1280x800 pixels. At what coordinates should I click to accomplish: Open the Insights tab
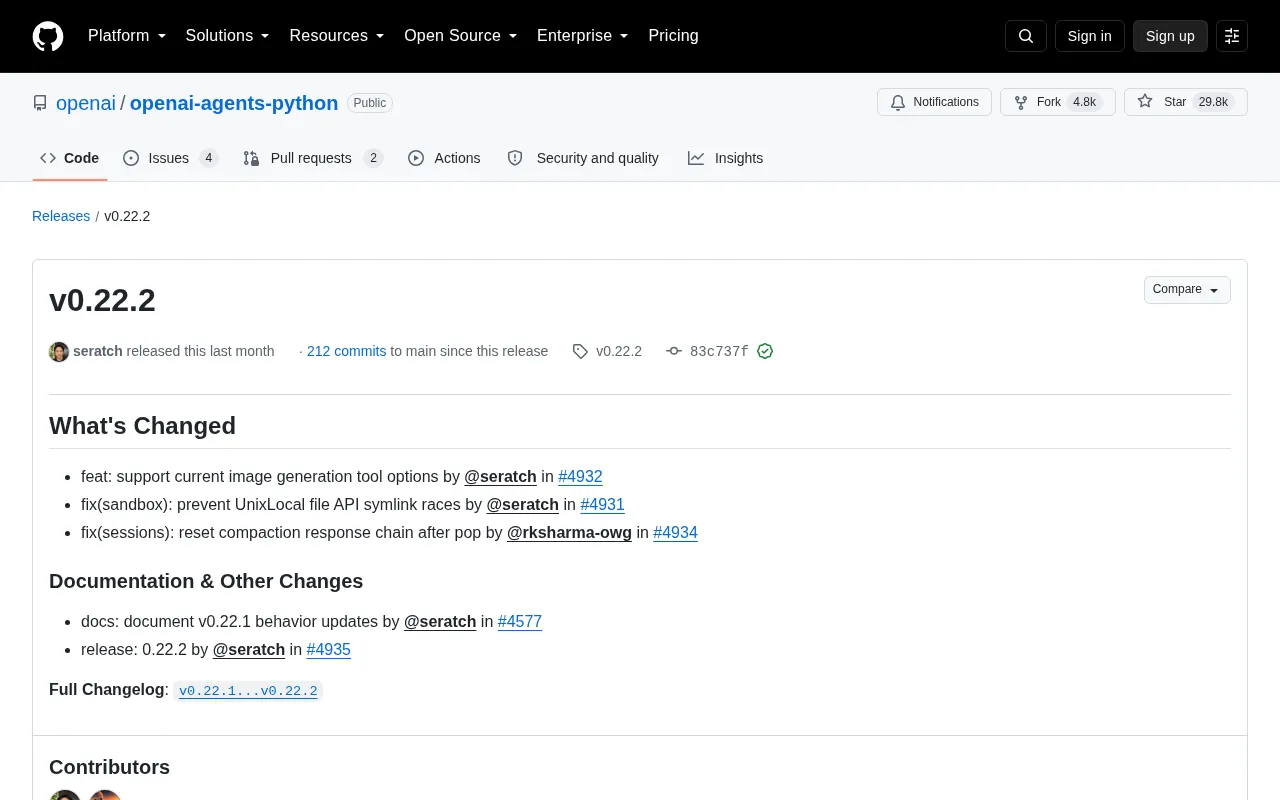tap(726, 158)
